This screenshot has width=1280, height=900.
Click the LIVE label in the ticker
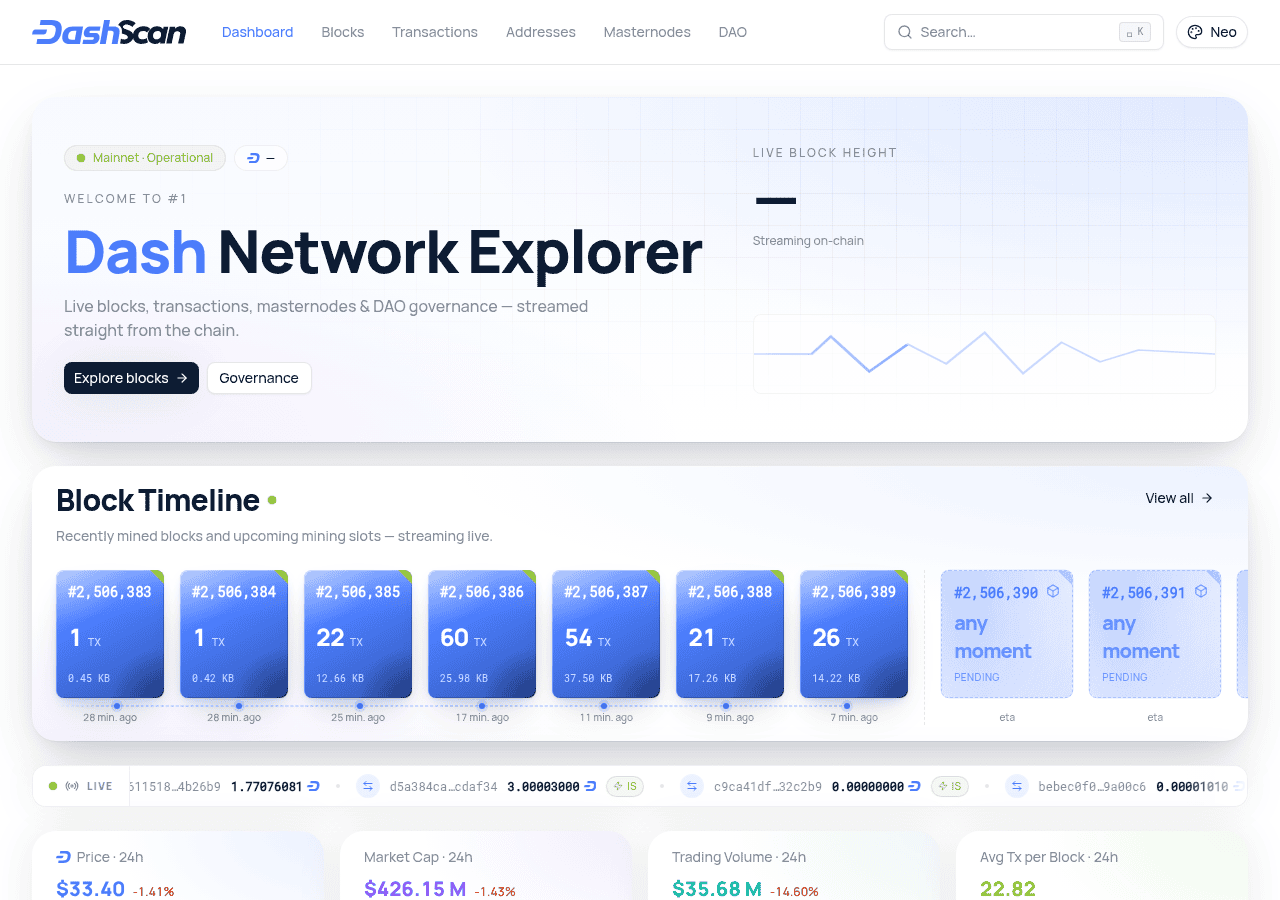[100, 786]
